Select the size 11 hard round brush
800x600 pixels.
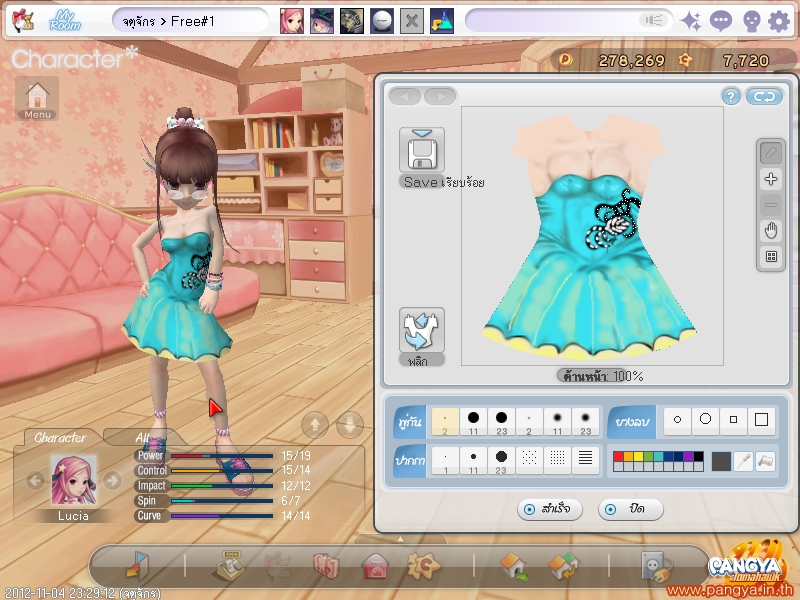pos(473,421)
